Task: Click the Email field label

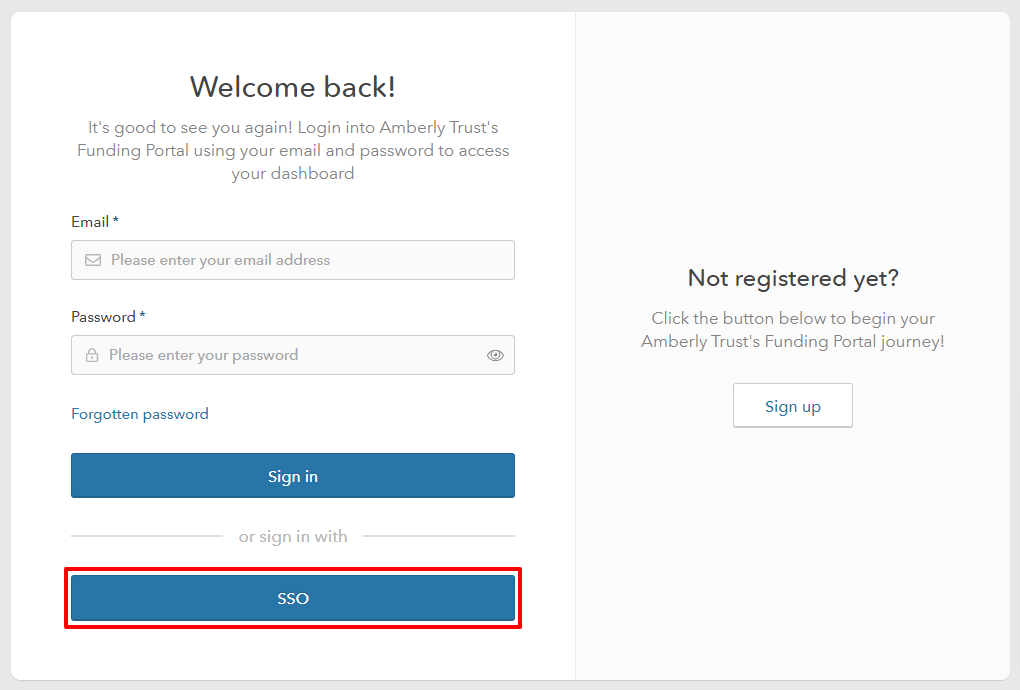Action: click(x=90, y=222)
